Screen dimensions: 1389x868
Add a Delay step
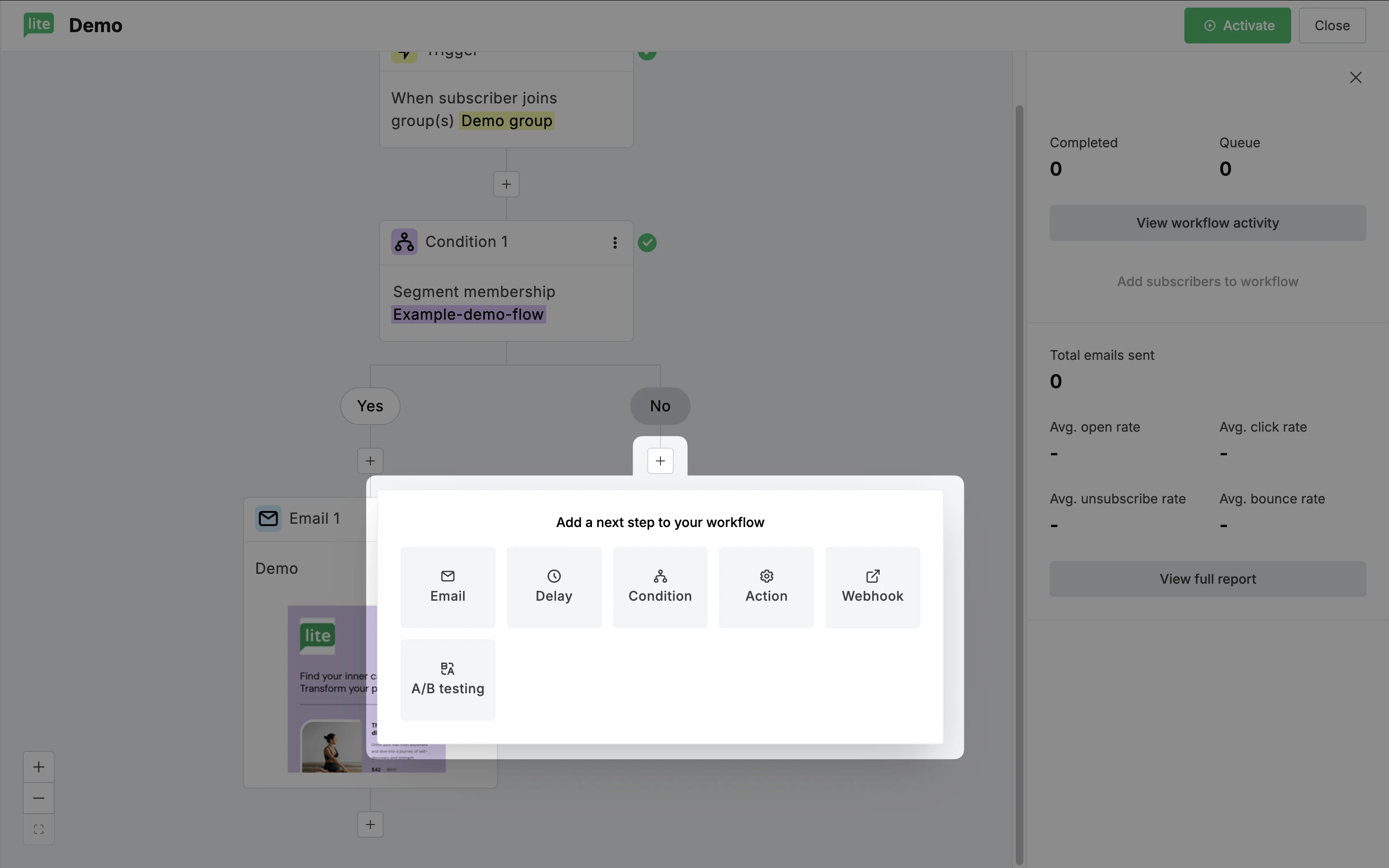554,587
